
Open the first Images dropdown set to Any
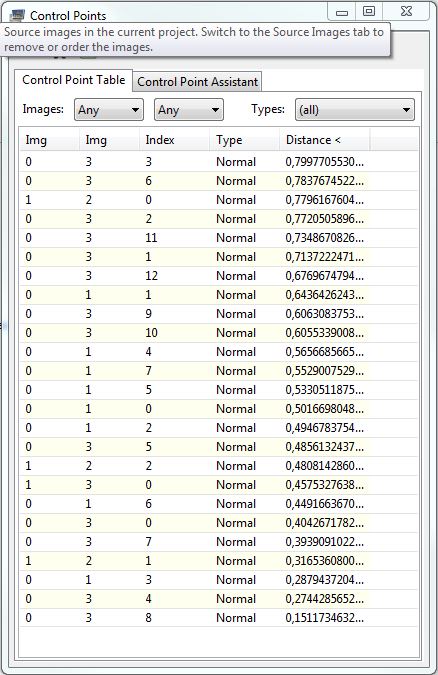109,110
